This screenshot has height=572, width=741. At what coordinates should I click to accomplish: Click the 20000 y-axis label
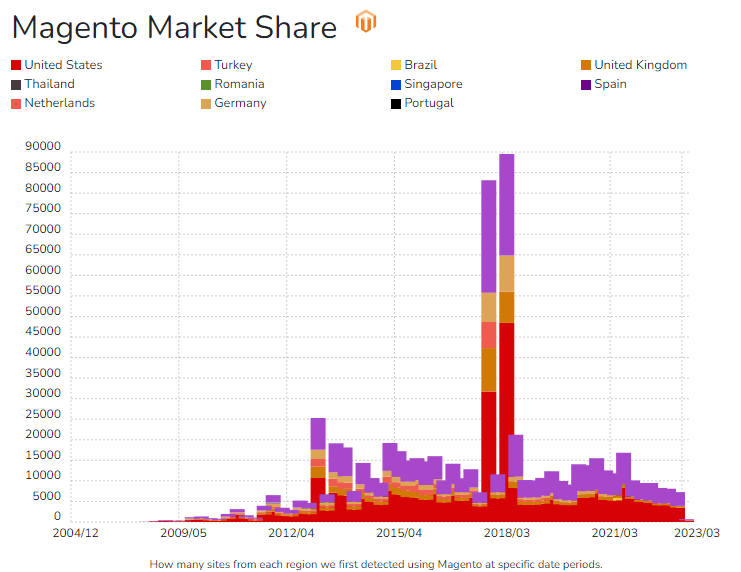click(x=43, y=434)
